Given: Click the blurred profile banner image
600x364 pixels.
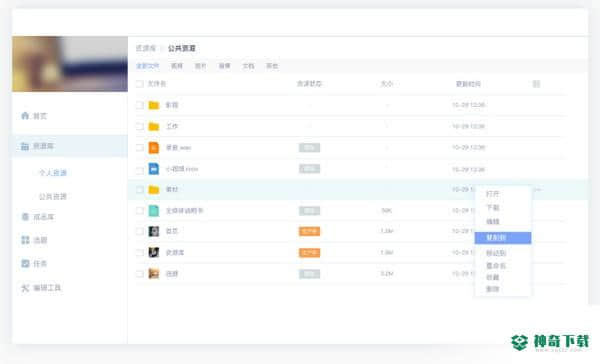Looking at the screenshot, I should tap(70, 64).
